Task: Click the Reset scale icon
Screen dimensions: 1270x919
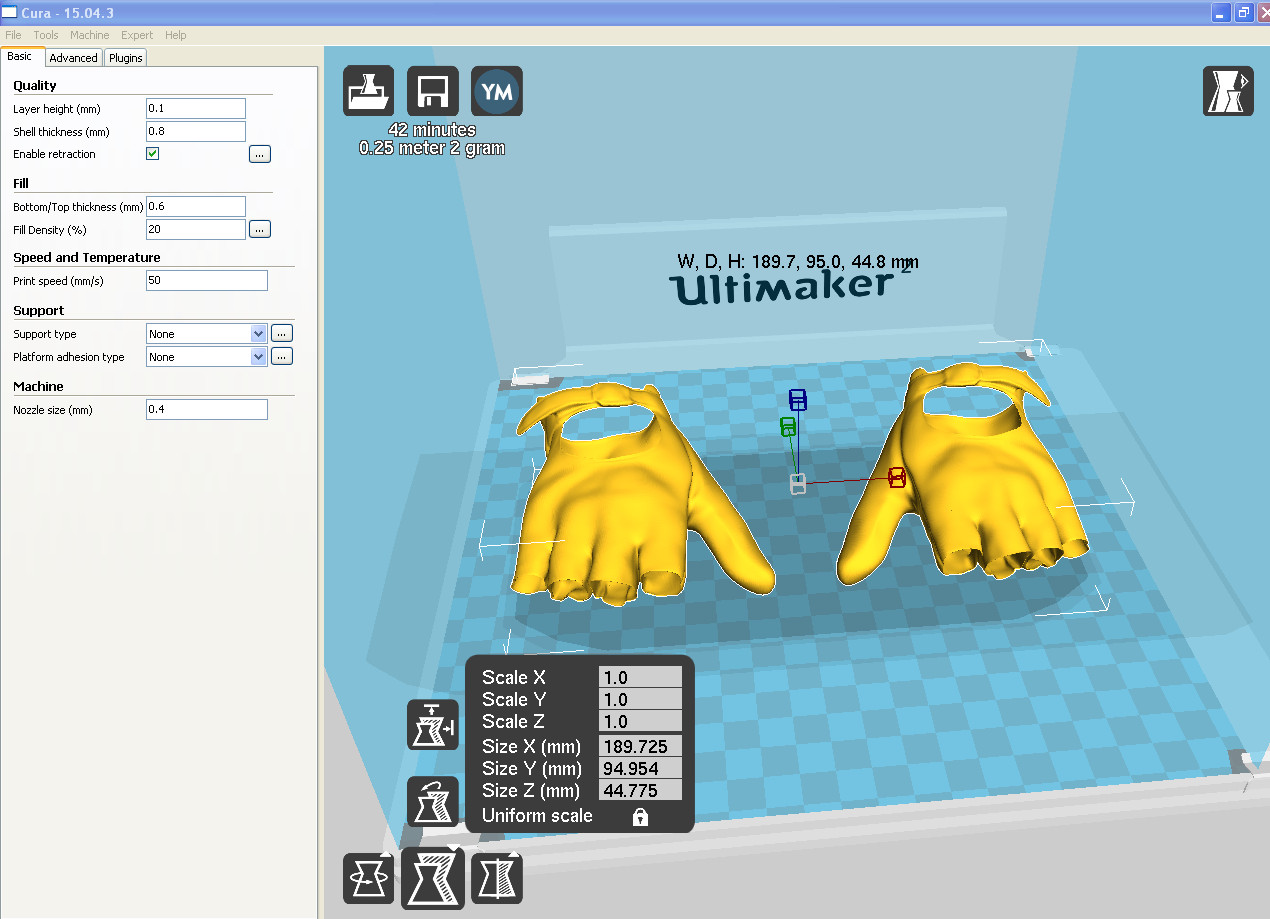Action: [x=433, y=802]
